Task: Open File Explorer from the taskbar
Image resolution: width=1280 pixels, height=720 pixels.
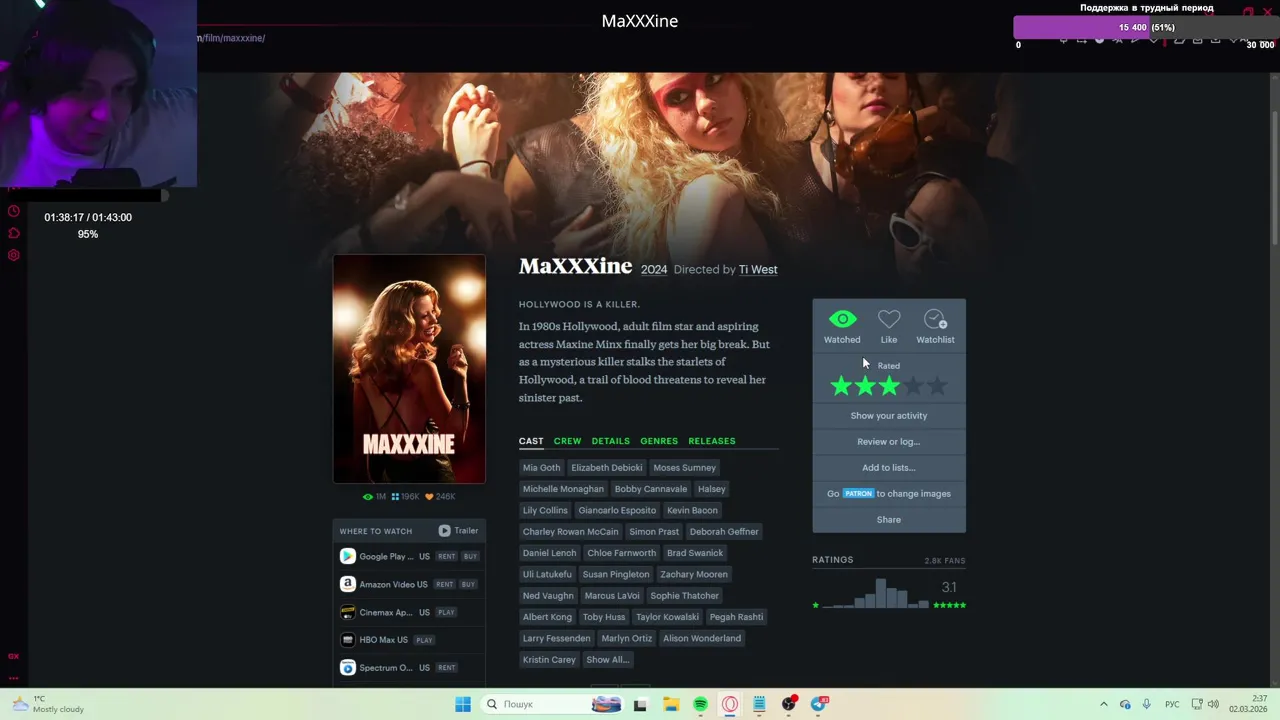Action: pyautogui.click(x=671, y=704)
